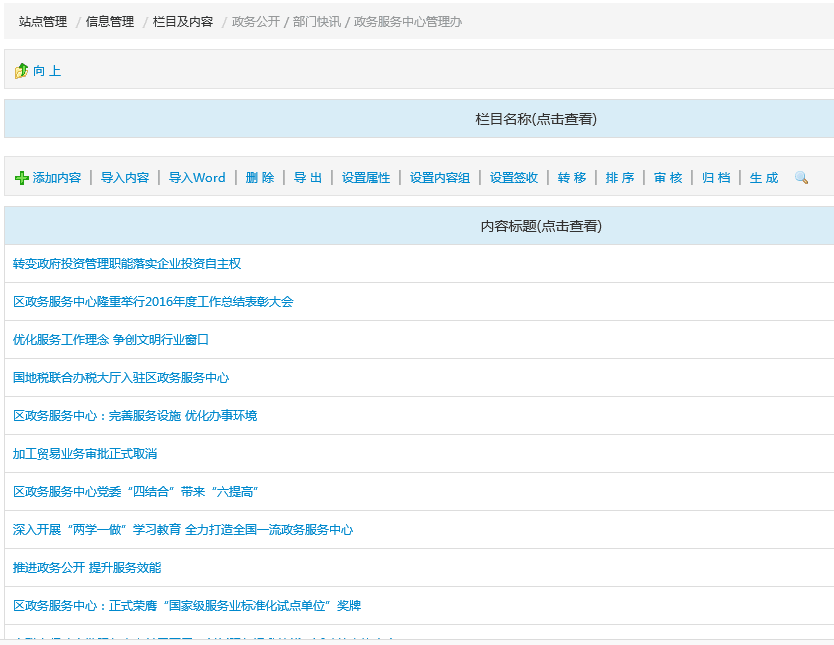Click 导入内容 in the toolbar

click(125, 178)
